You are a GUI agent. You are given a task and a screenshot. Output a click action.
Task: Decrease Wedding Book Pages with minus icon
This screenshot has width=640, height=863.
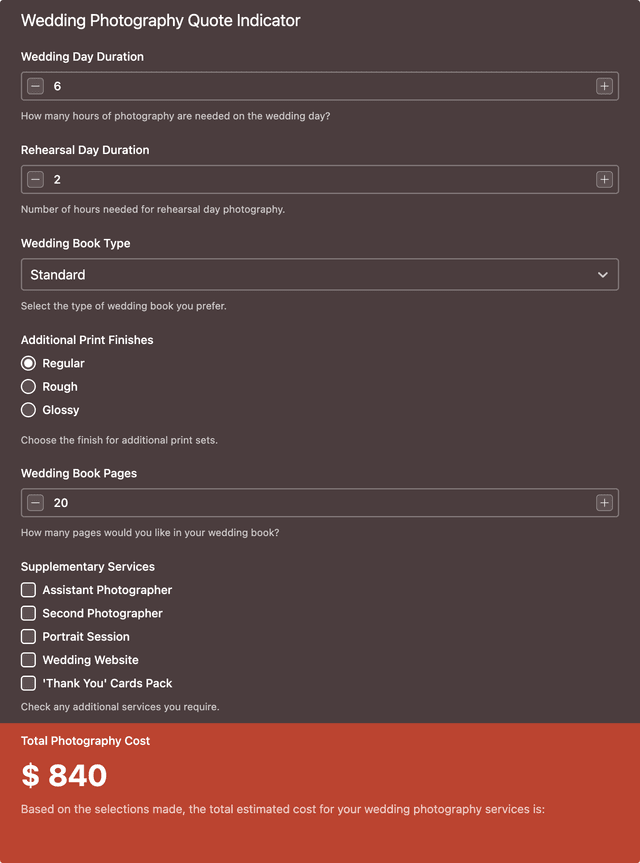point(36,503)
